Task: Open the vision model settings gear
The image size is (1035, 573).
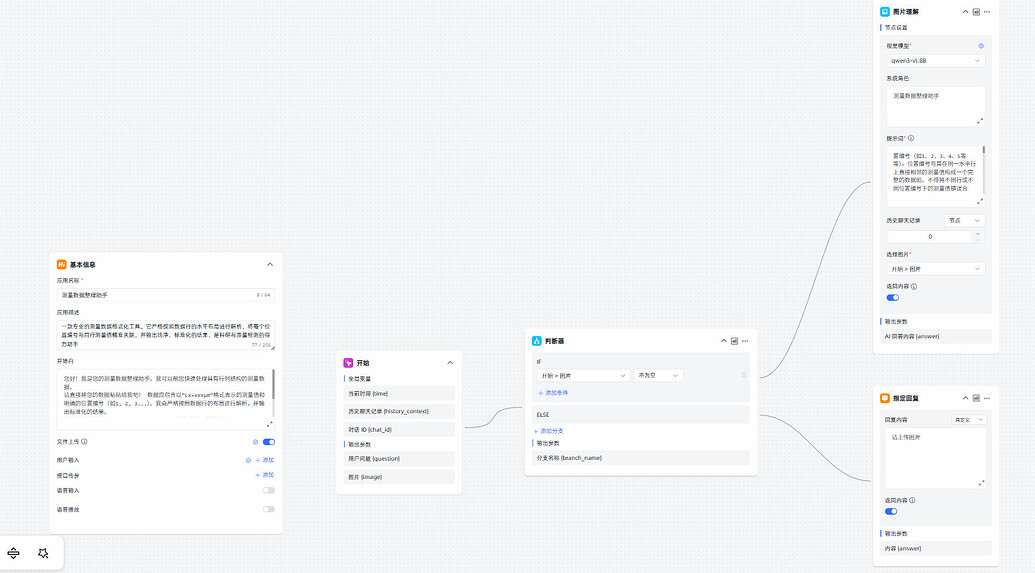Action: 980,46
